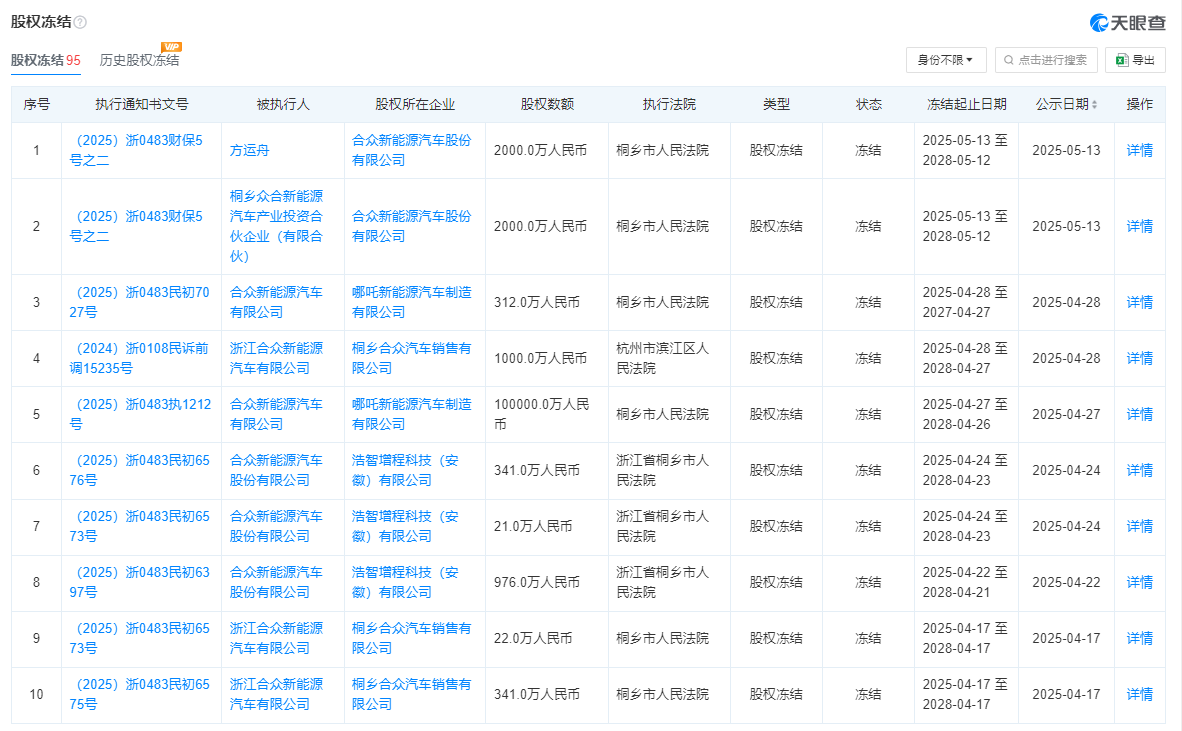Click the VIP badge above 历史股权冻结
1182x731 pixels.
172,46
